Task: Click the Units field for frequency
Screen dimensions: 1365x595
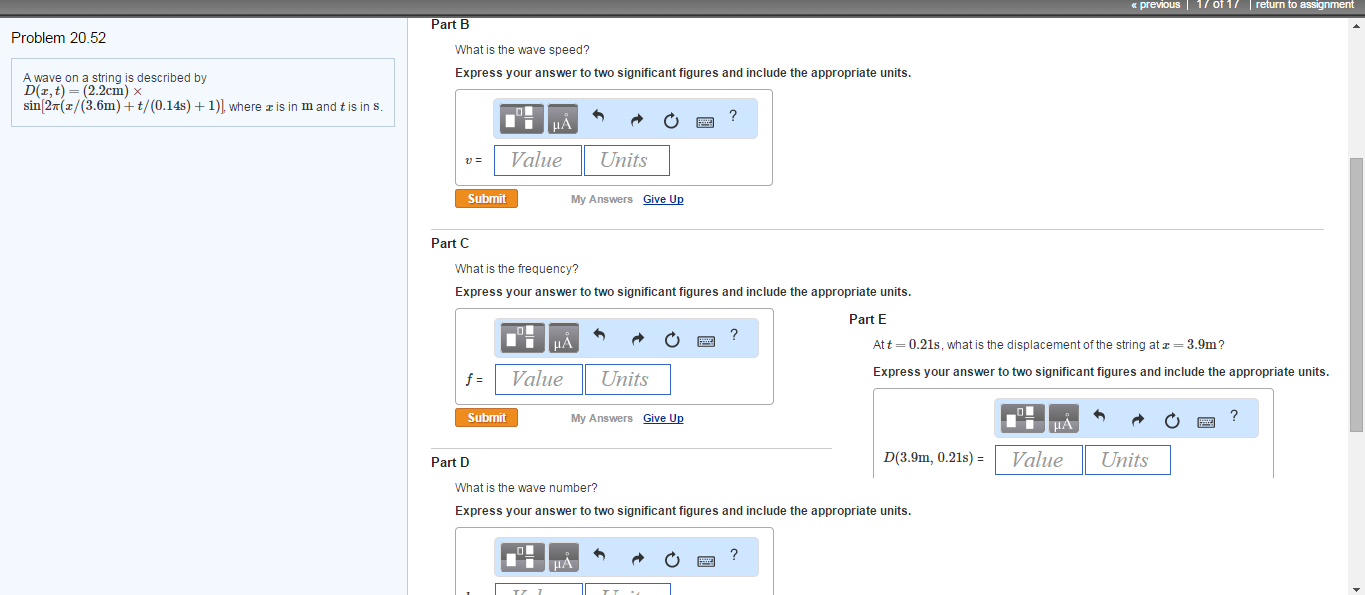Action: 627,379
